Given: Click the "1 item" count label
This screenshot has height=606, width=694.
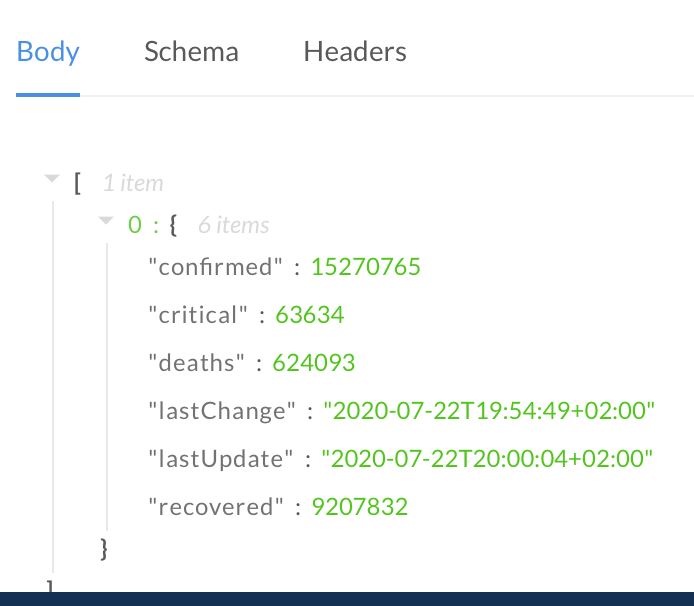Looking at the screenshot, I should point(133,183).
